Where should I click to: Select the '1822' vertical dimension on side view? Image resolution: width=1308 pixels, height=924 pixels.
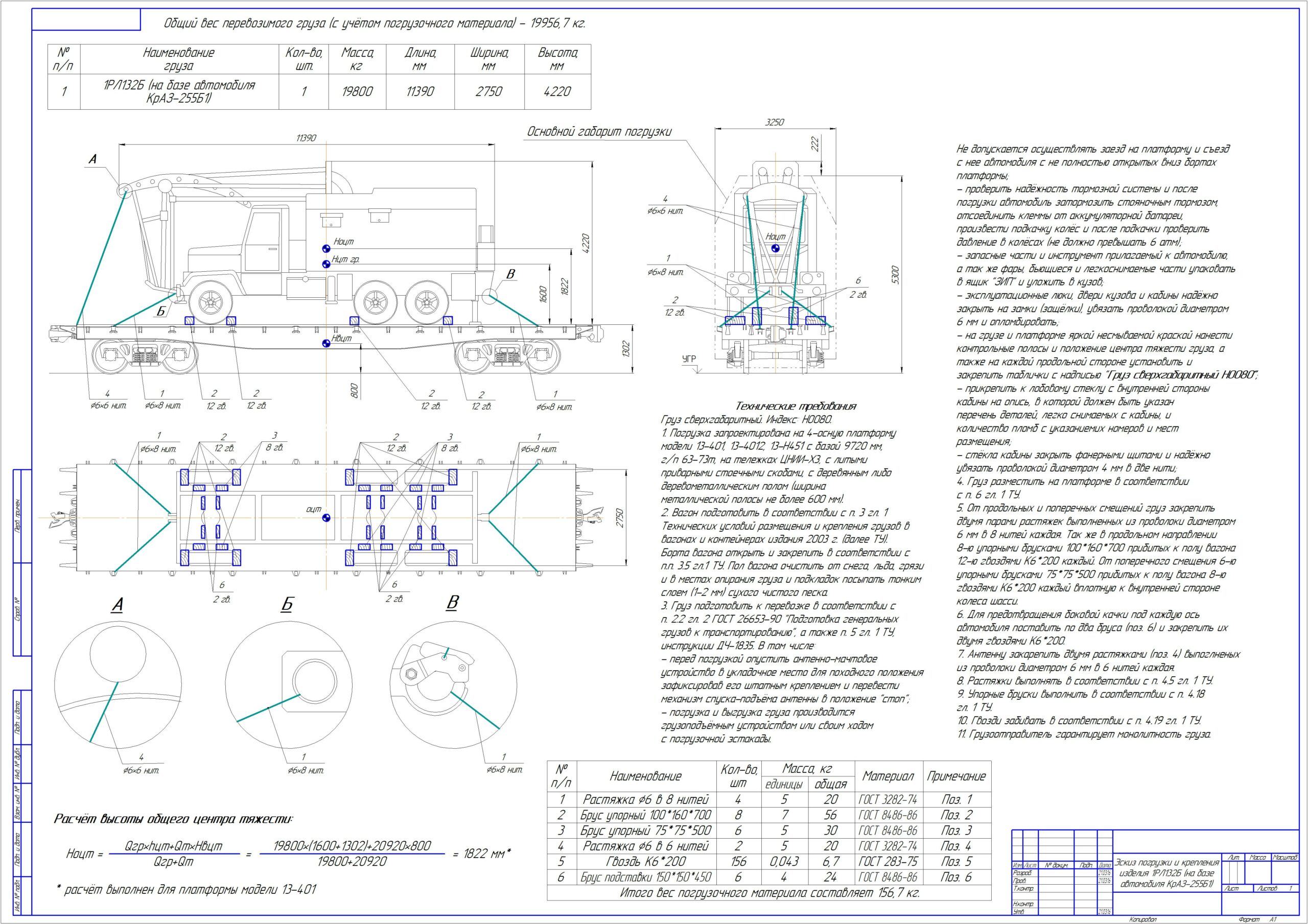click(564, 287)
